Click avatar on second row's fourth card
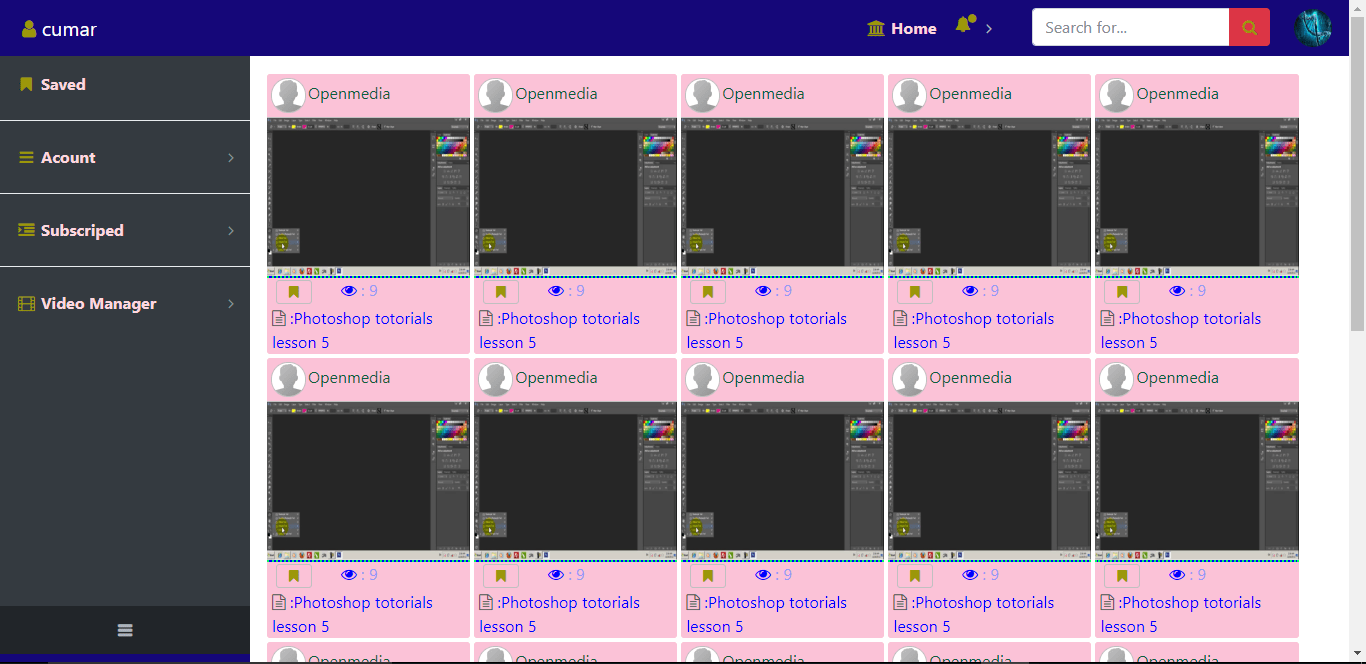 coord(909,380)
